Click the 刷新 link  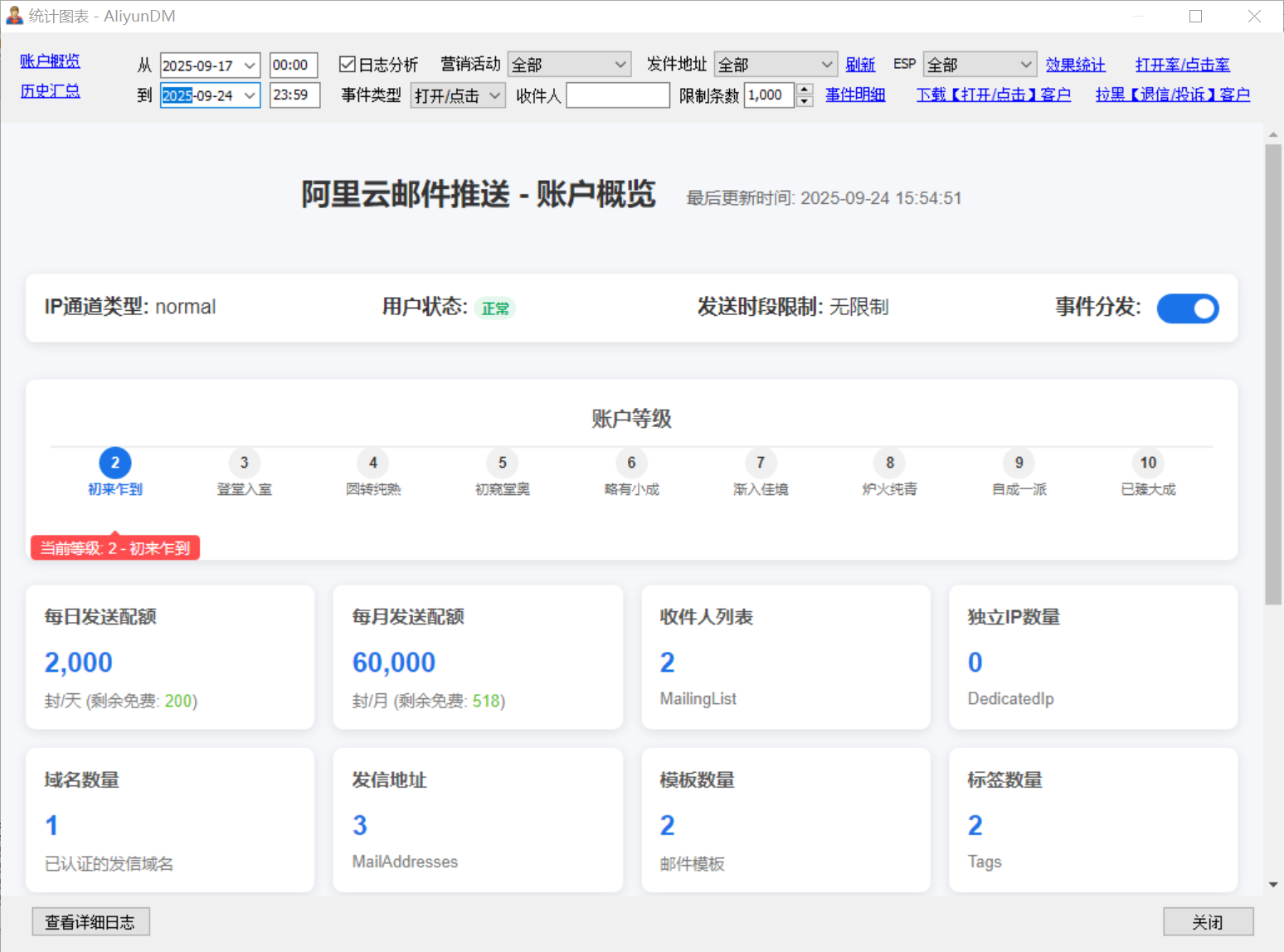[860, 65]
